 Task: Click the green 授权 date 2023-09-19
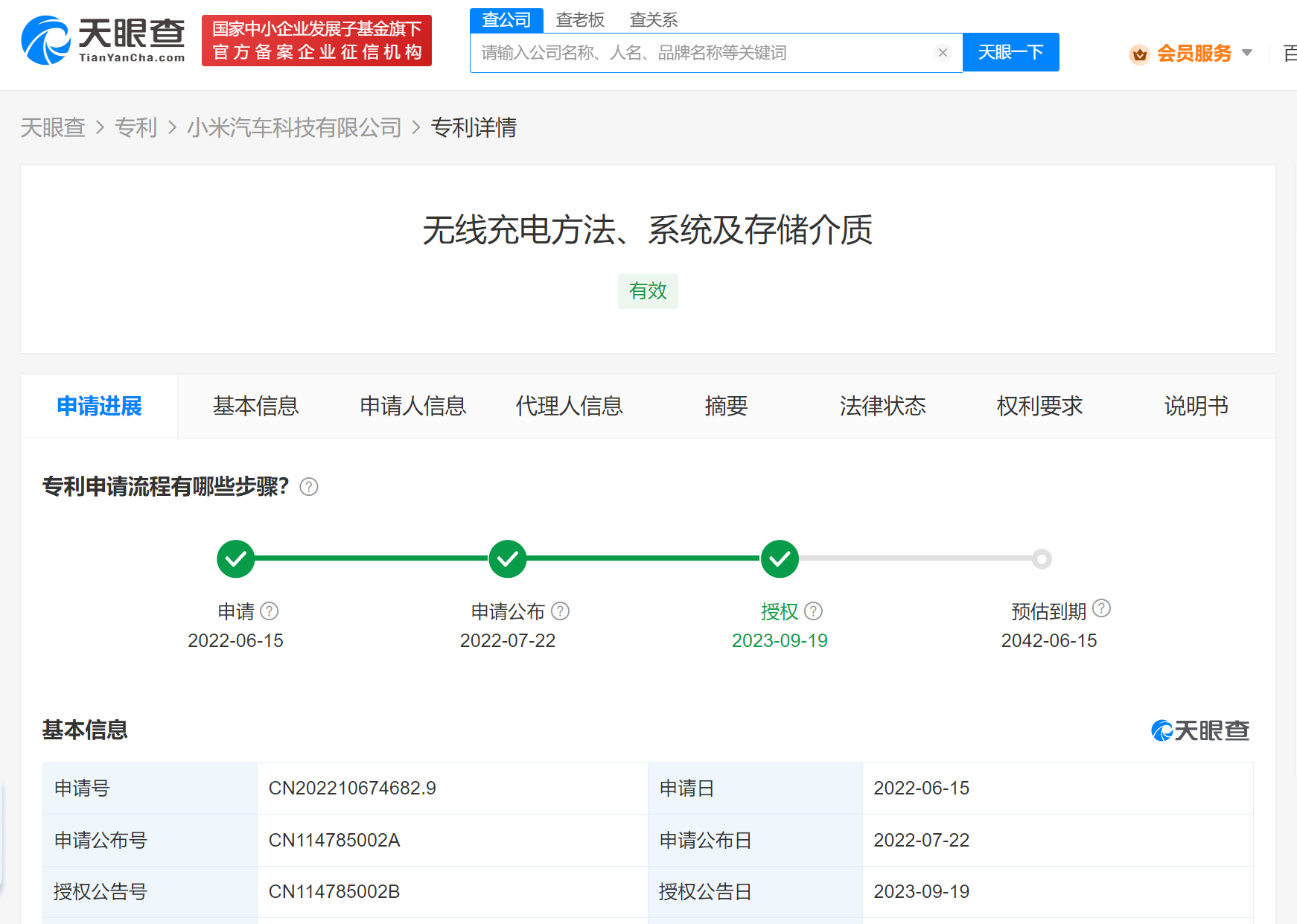[780, 640]
